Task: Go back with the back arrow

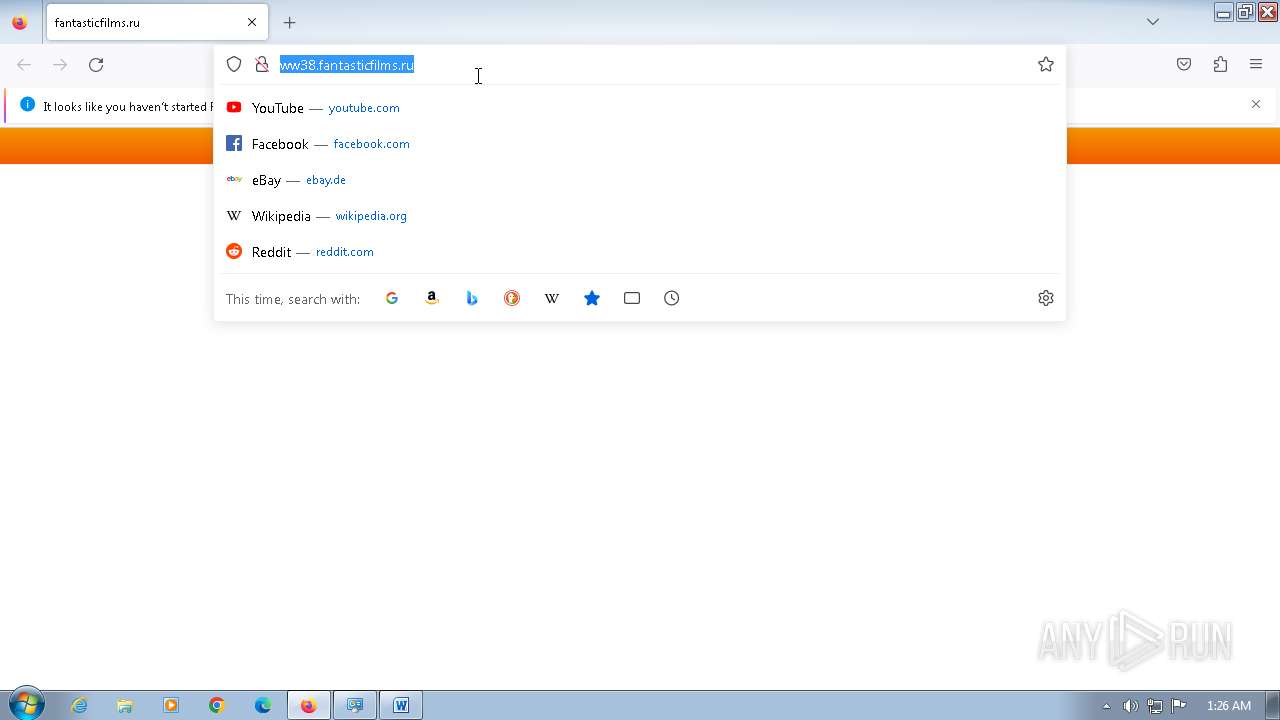Action: 24,65
